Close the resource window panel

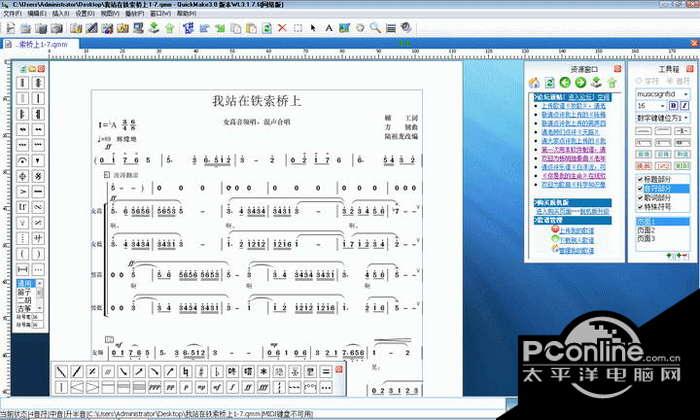[x=617, y=69]
